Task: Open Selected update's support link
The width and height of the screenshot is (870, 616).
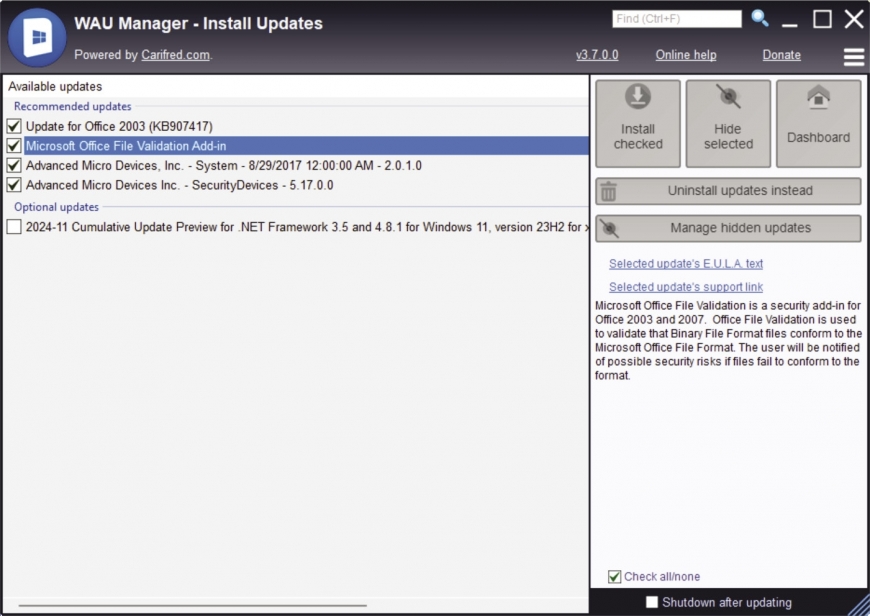Action: click(686, 287)
